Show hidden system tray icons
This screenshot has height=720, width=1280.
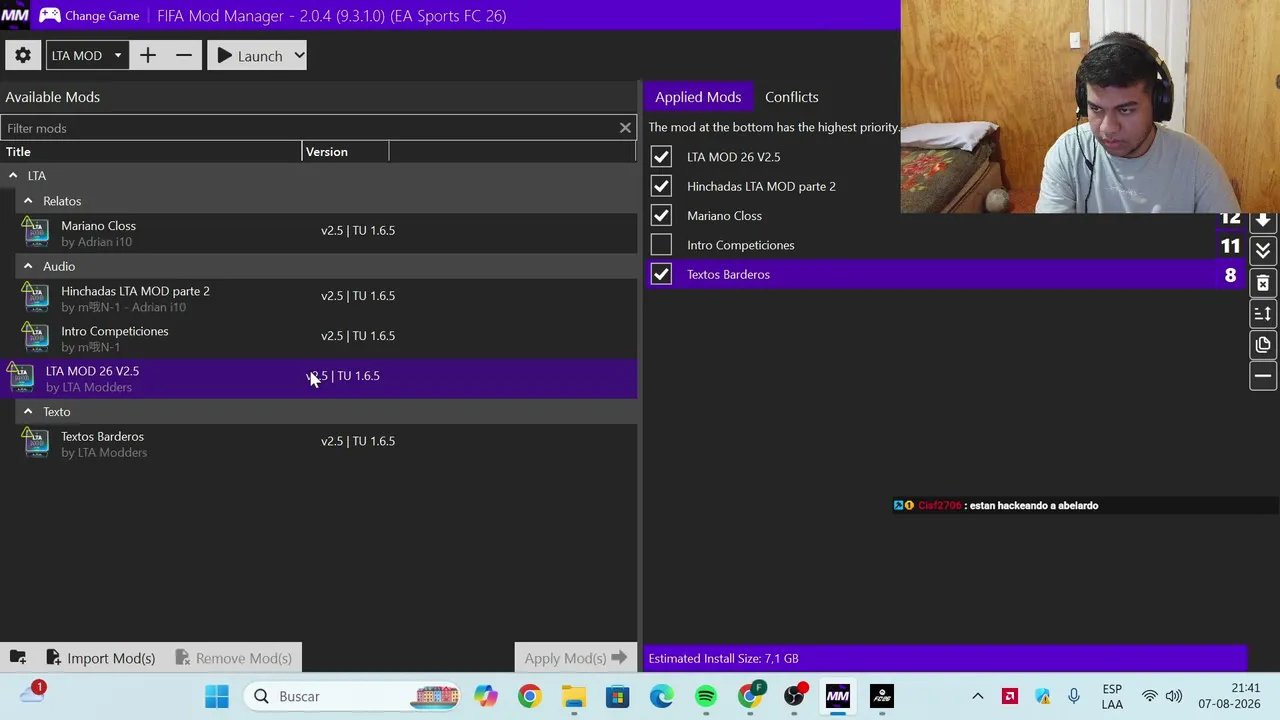click(x=978, y=696)
